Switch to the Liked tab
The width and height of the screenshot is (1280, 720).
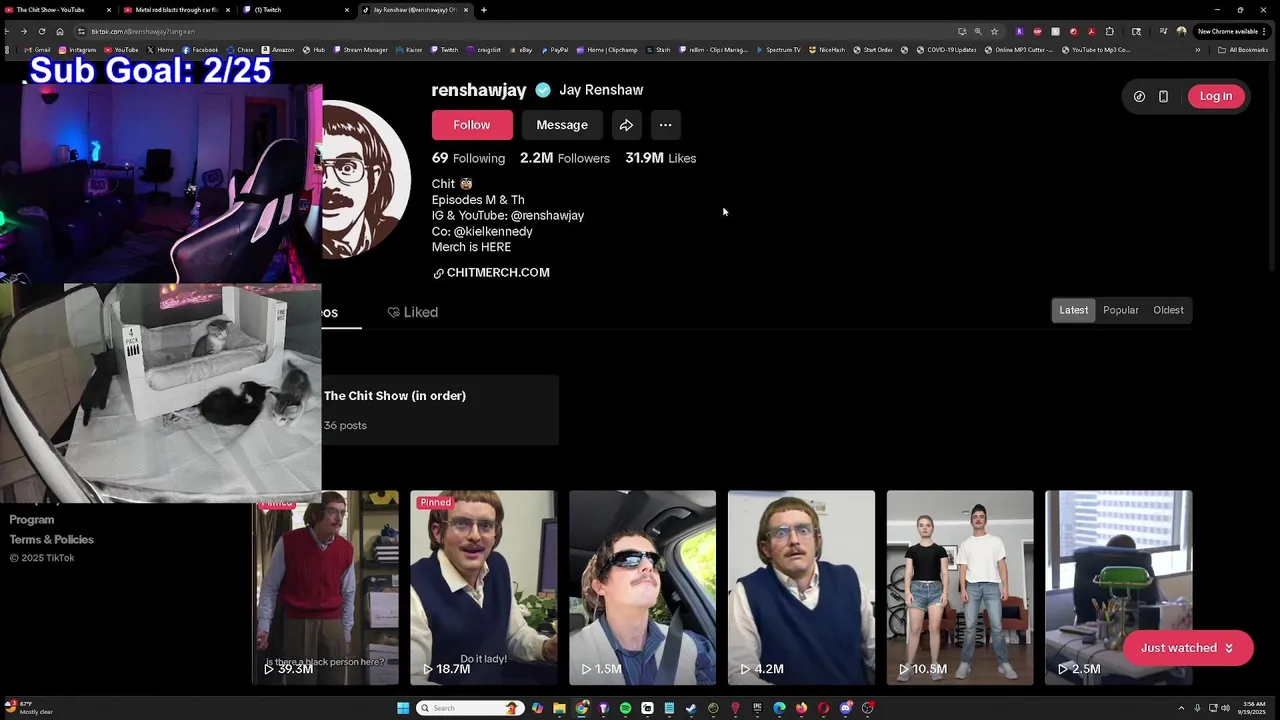tap(412, 312)
